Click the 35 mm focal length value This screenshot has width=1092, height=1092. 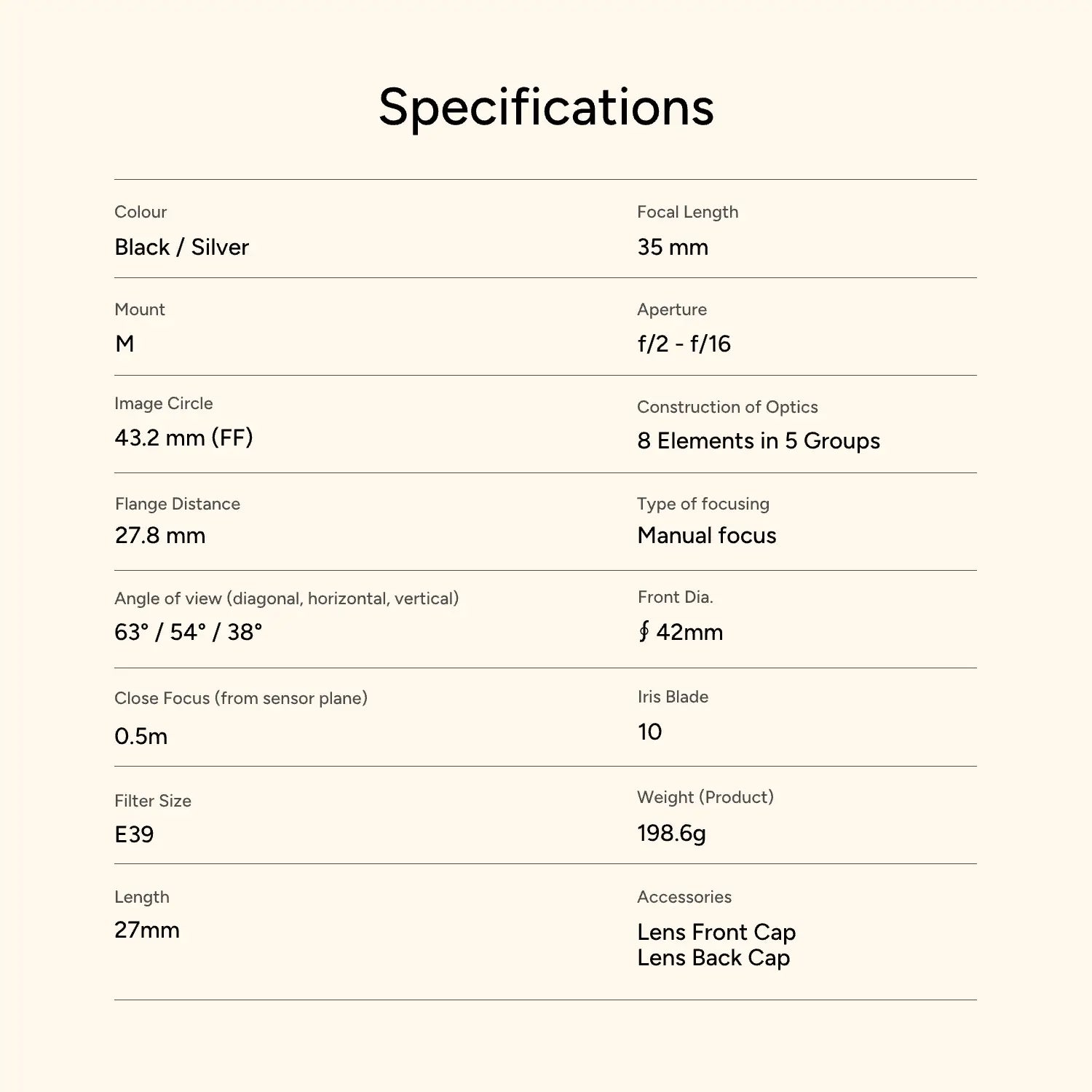673,248
